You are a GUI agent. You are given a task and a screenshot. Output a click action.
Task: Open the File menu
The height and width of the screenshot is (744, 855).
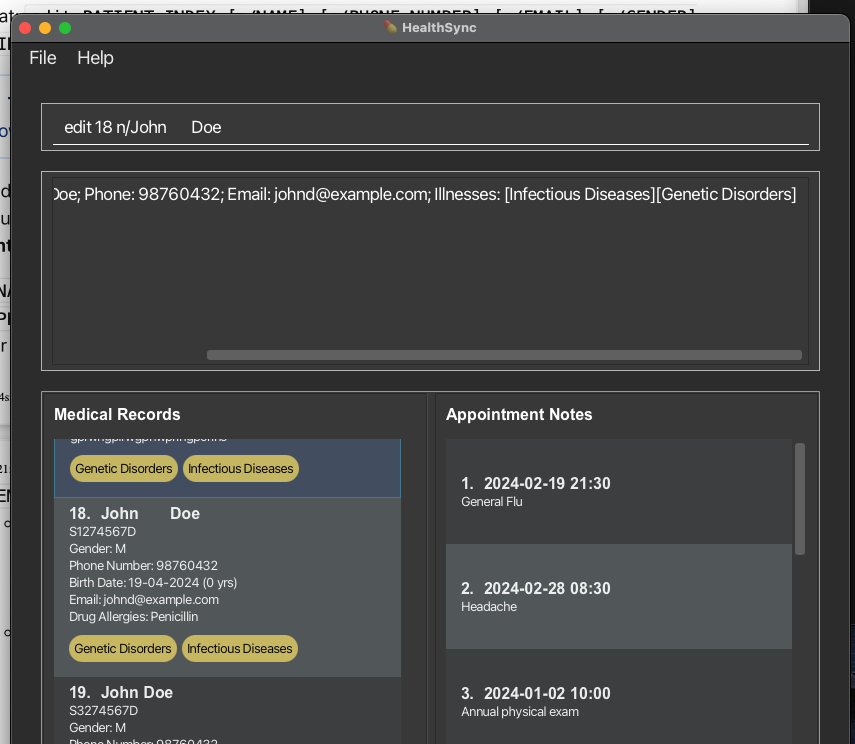tap(43, 58)
